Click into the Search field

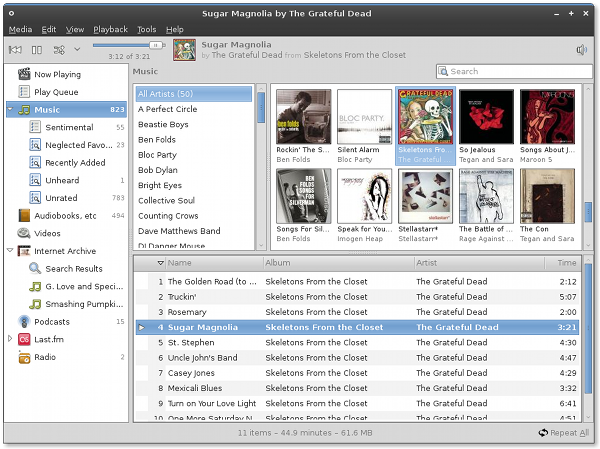point(514,71)
